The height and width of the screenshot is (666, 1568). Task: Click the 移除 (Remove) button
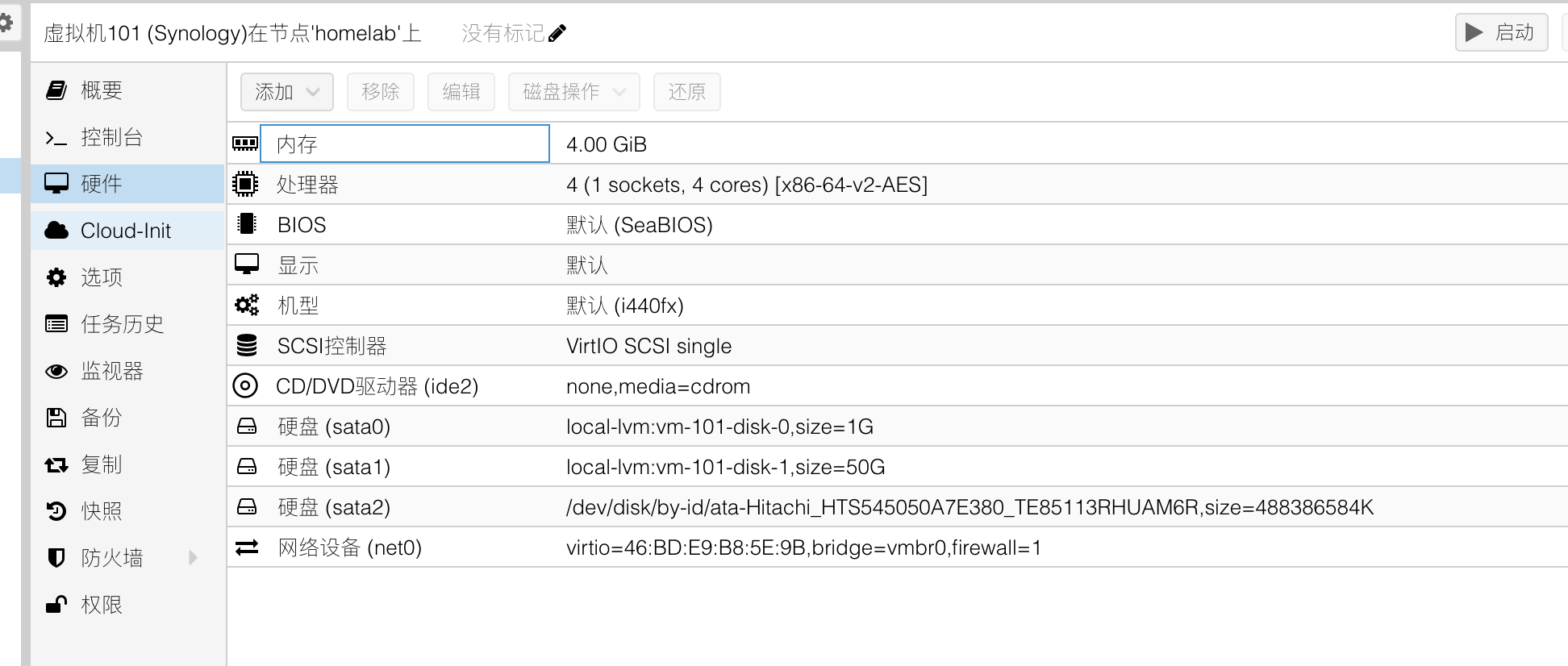(x=381, y=92)
